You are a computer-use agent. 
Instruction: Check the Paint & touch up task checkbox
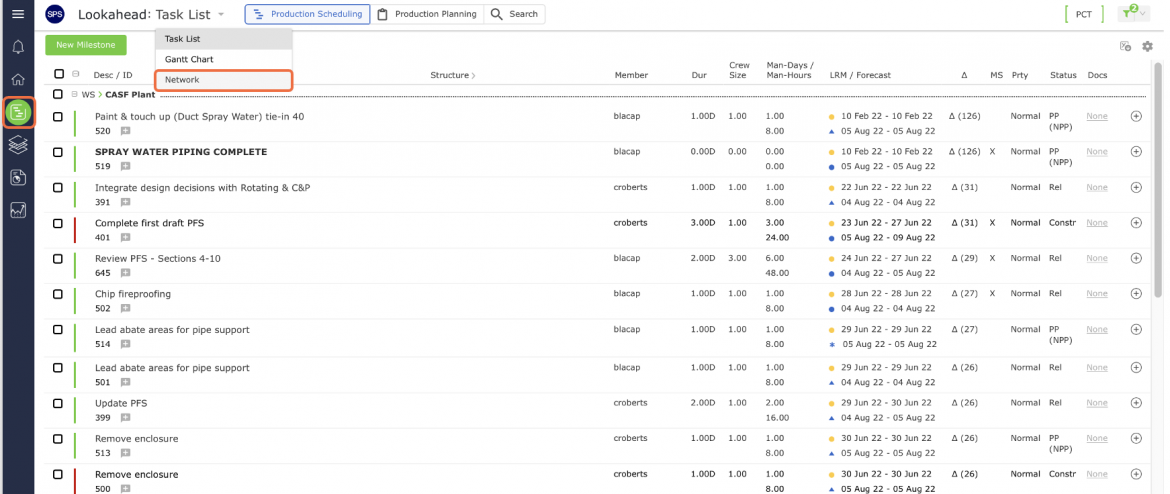[x=58, y=116]
